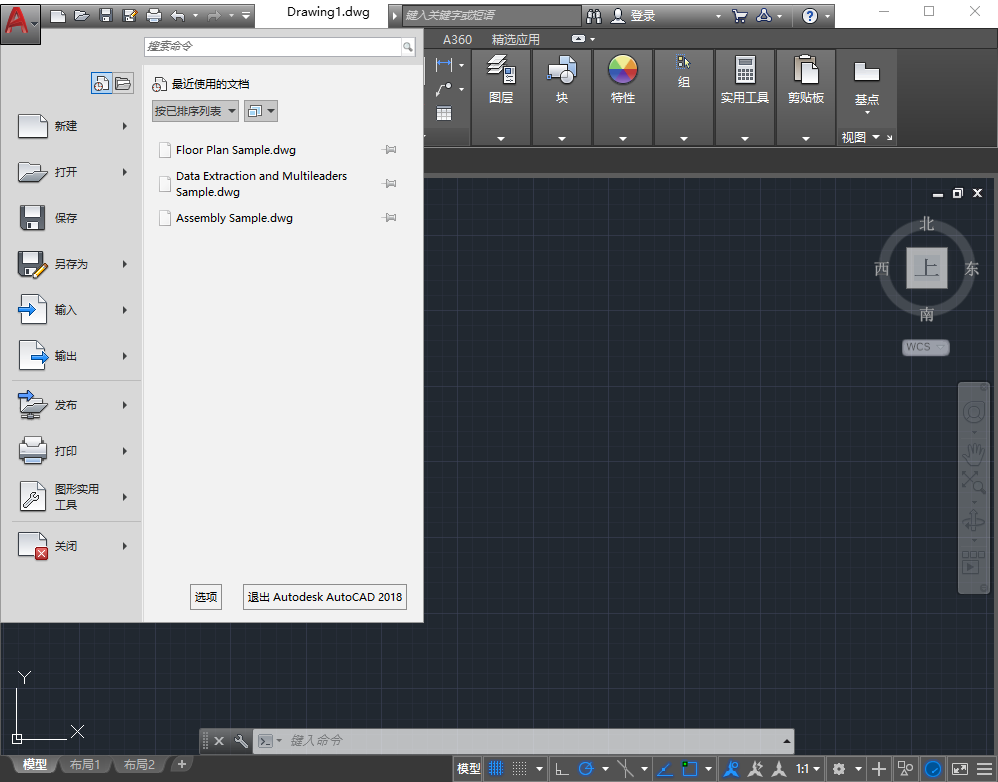The image size is (998, 782).
Task: Click the 另存为 (Save As) menu icon
Action: point(33,264)
